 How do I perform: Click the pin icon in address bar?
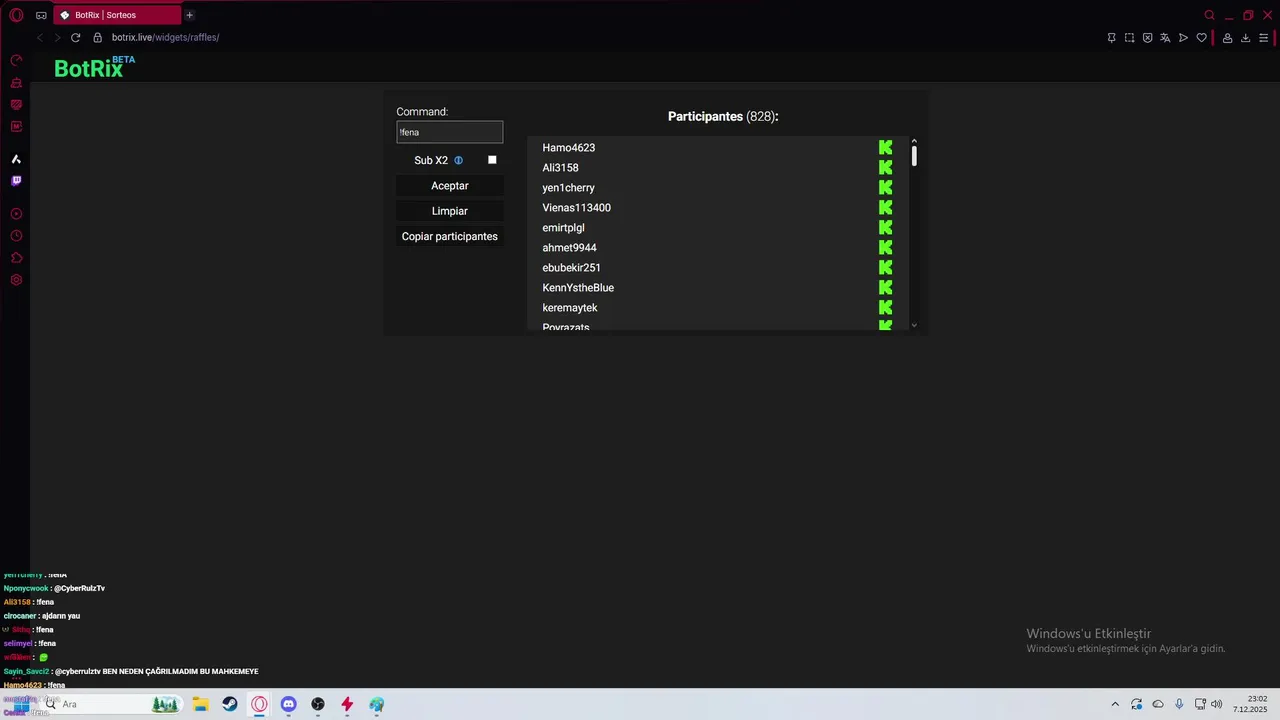pos(1111,38)
